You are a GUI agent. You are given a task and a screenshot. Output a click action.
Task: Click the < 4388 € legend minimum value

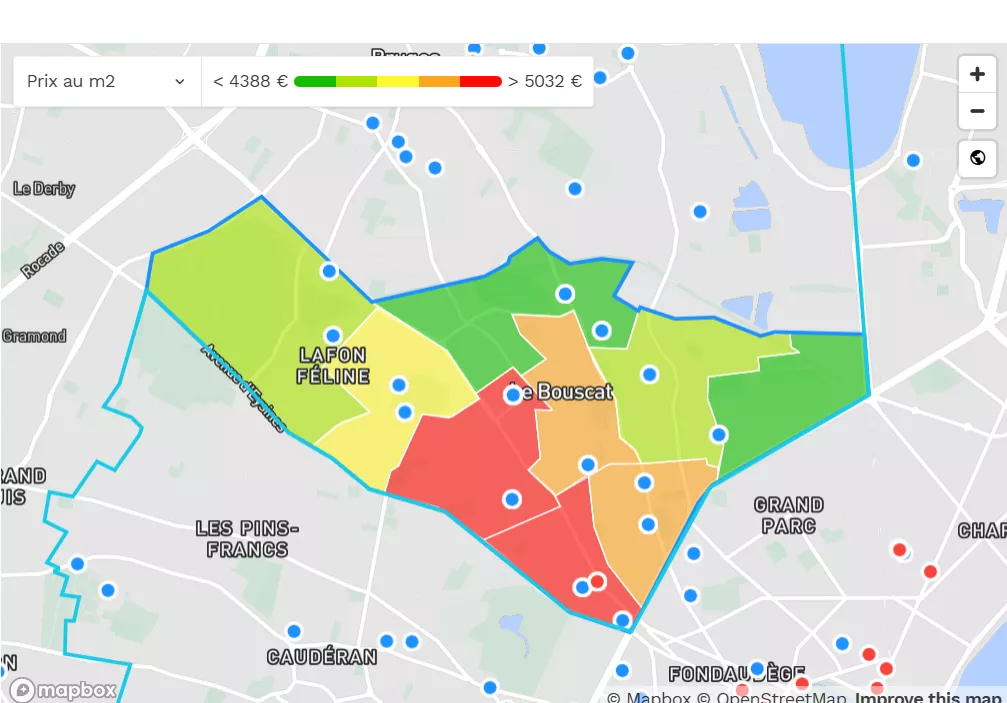250,82
